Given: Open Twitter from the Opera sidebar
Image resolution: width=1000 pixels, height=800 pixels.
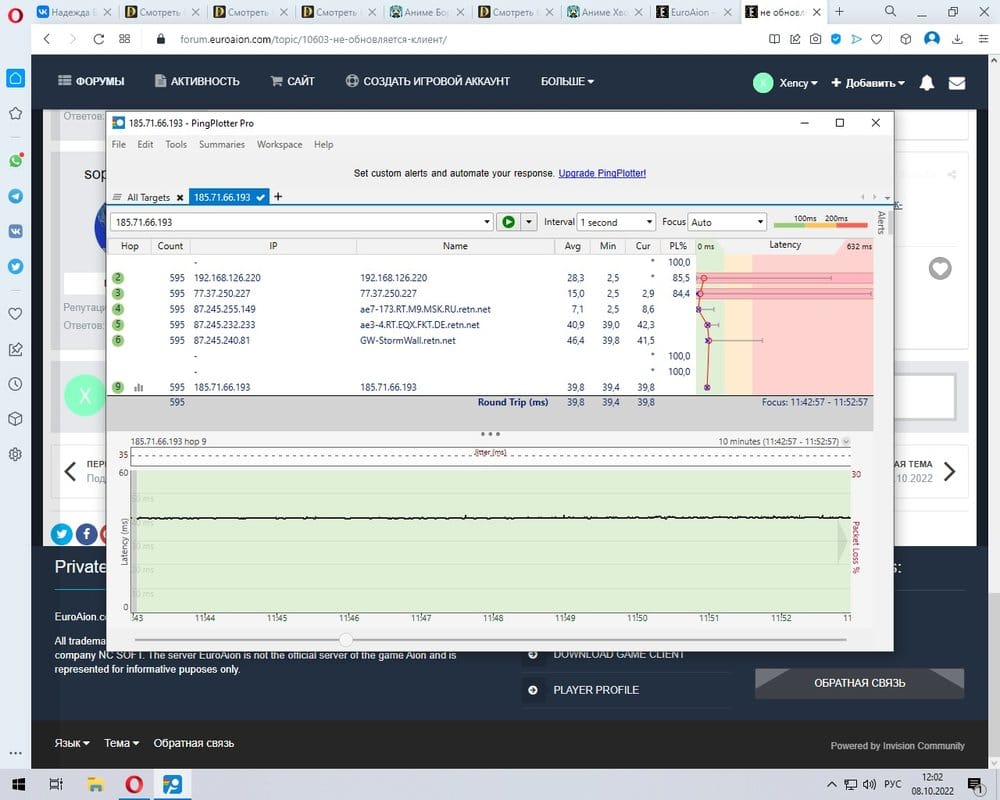Looking at the screenshot, I should click(x=15, y=267).
